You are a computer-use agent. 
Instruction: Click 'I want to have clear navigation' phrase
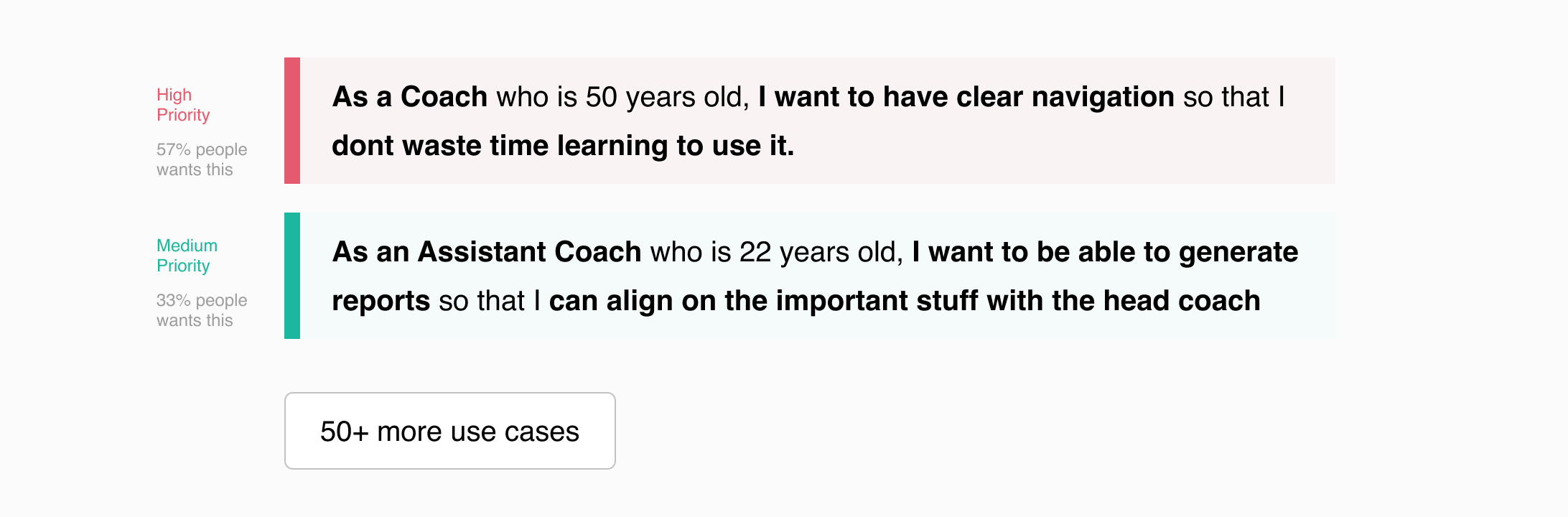coord(966,97)
